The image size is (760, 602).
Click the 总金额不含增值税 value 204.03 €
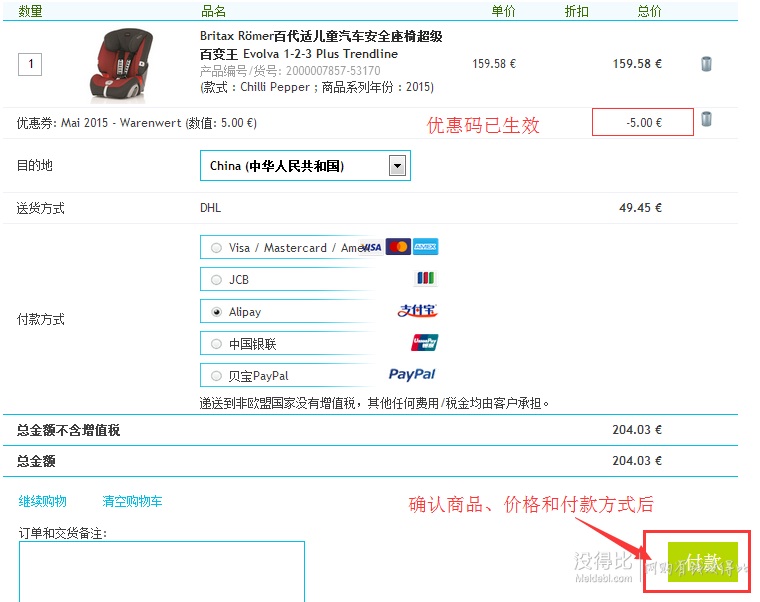tap(637, 430)
